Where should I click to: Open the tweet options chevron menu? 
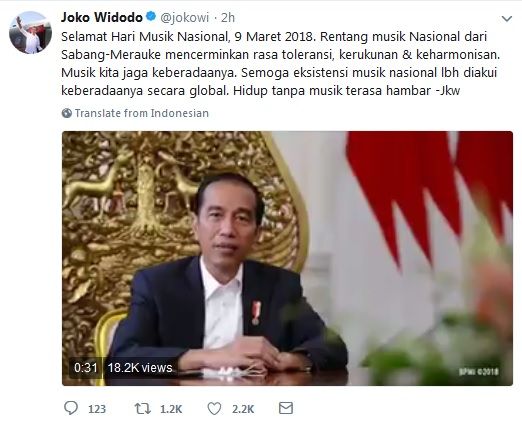507,19
